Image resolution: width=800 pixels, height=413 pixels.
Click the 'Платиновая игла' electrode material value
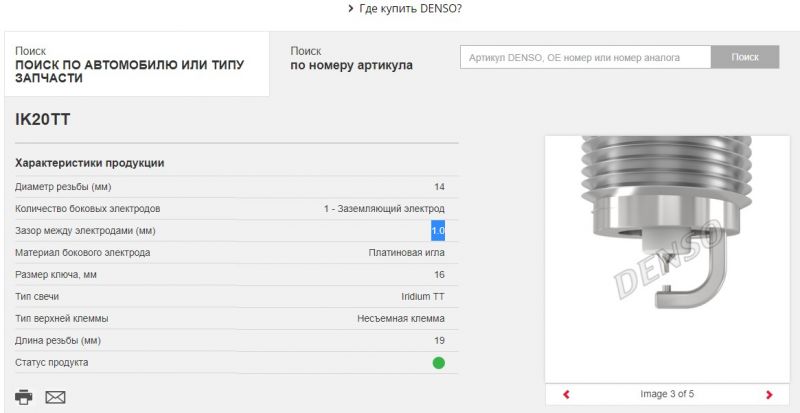click(x=407, y=253)
